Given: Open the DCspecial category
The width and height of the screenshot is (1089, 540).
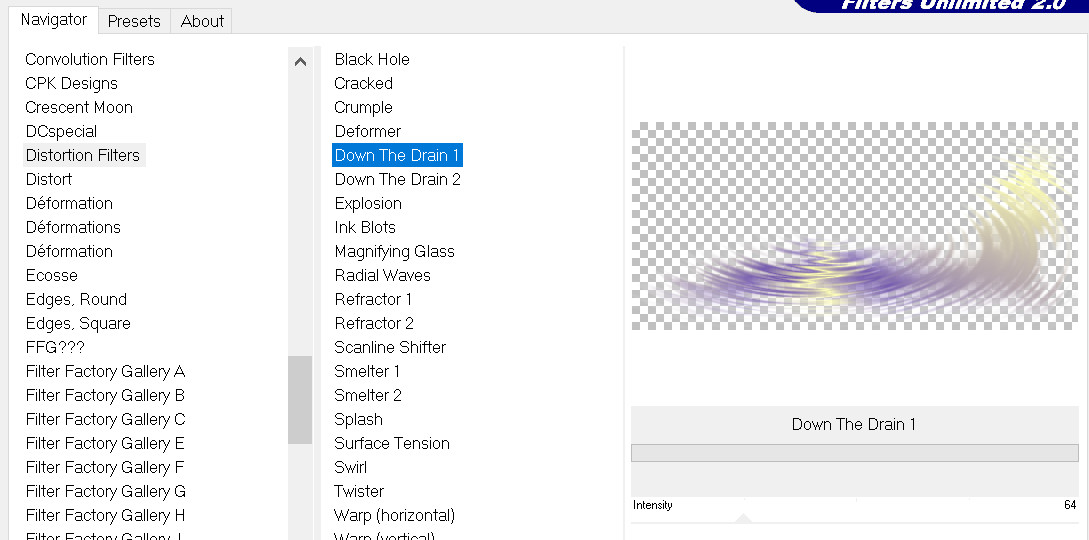Looking at the screenshot, I should point(61,131).
